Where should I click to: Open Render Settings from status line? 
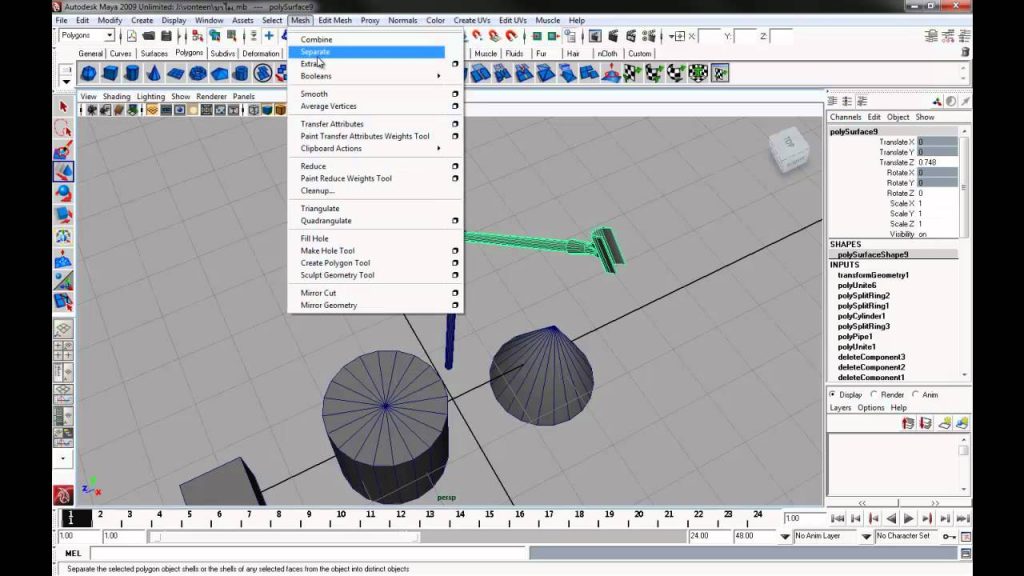tap(648, 36)
